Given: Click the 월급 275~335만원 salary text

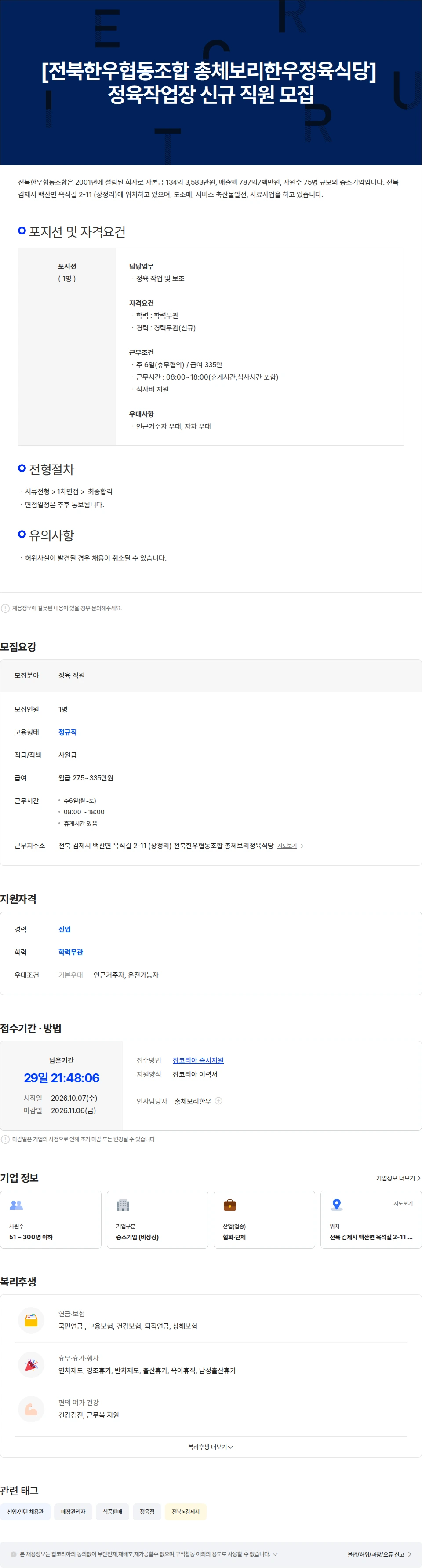Looking at the screenshot, I should (86, 778).
